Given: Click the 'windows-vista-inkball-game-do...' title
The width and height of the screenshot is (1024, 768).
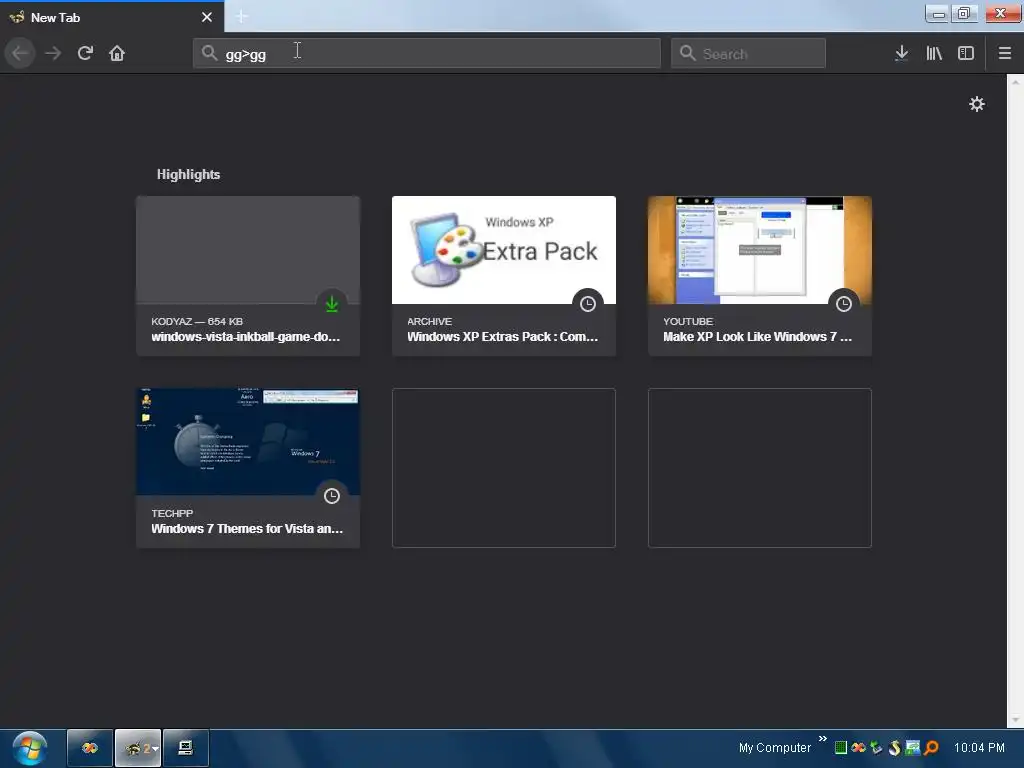Looking at the screenshot, I should point(246,337).
